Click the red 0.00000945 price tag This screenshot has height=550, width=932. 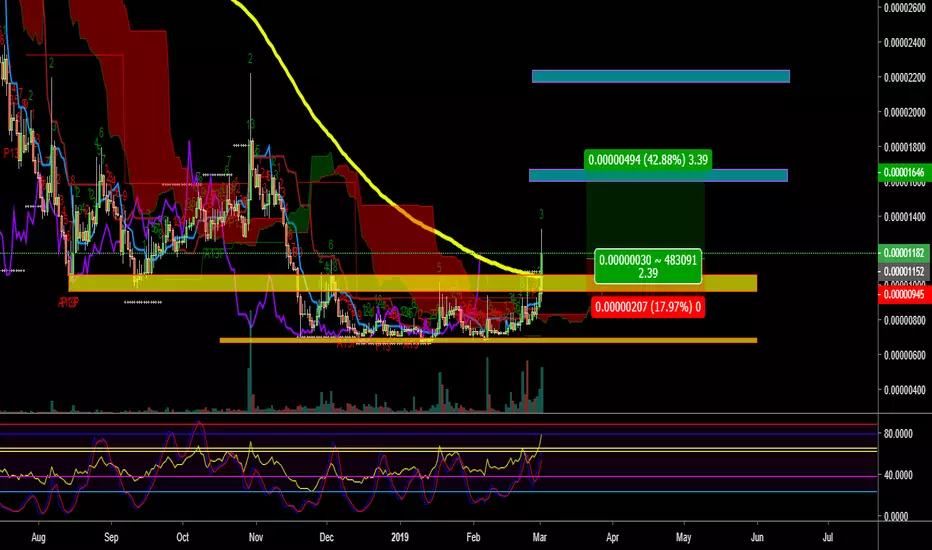[x=903, y=294]
